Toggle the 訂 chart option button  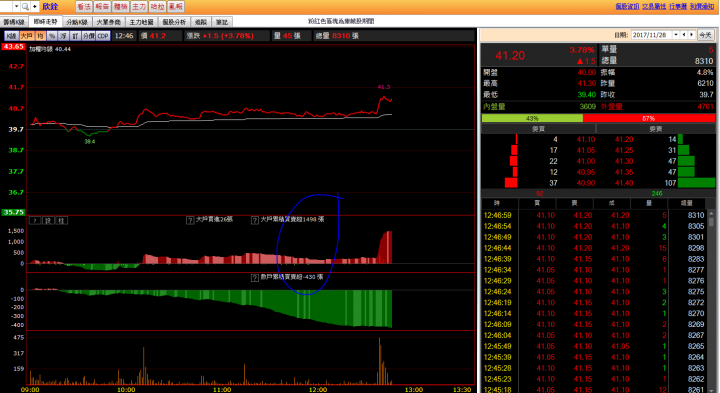point(75,36)
